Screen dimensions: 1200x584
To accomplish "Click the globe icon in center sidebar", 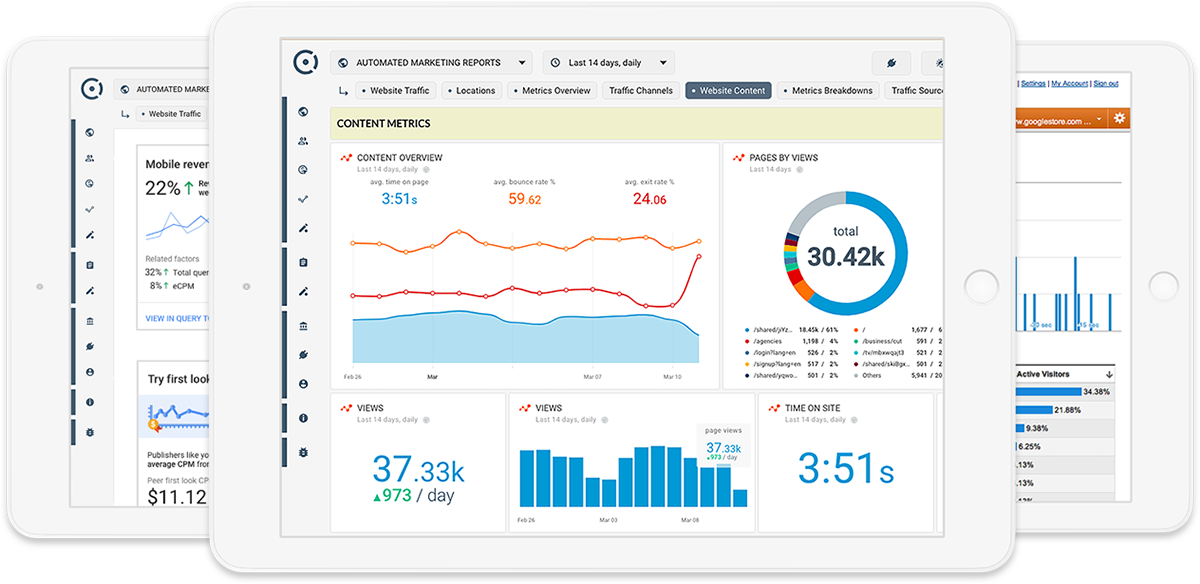I will coord(303,112).
